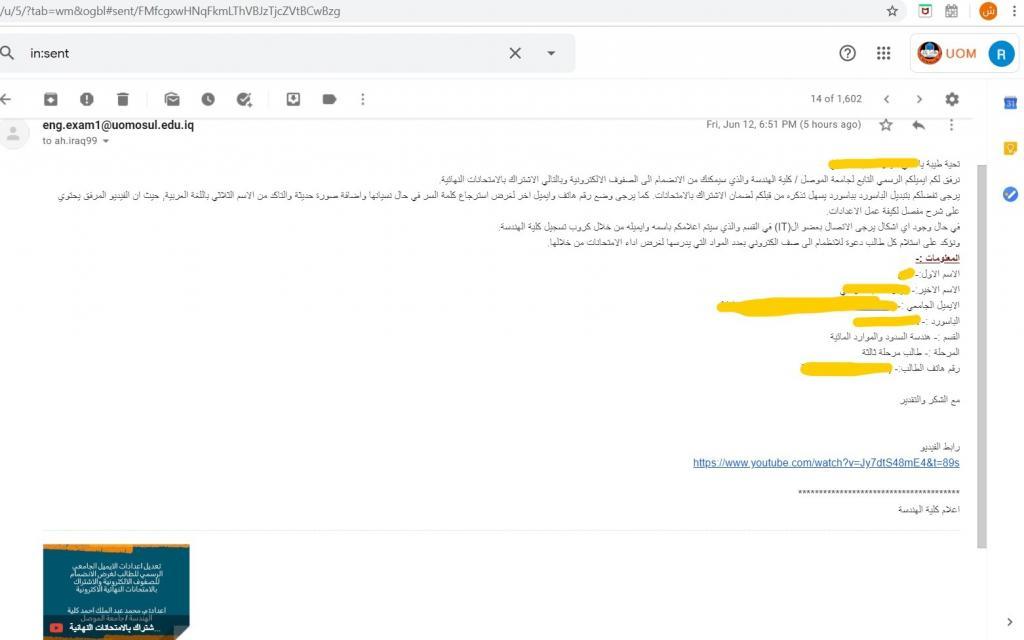The height and width of the screenshot is (640, 1024).
Task: Clear the in:sent search with X
Action: pos(515,54)
